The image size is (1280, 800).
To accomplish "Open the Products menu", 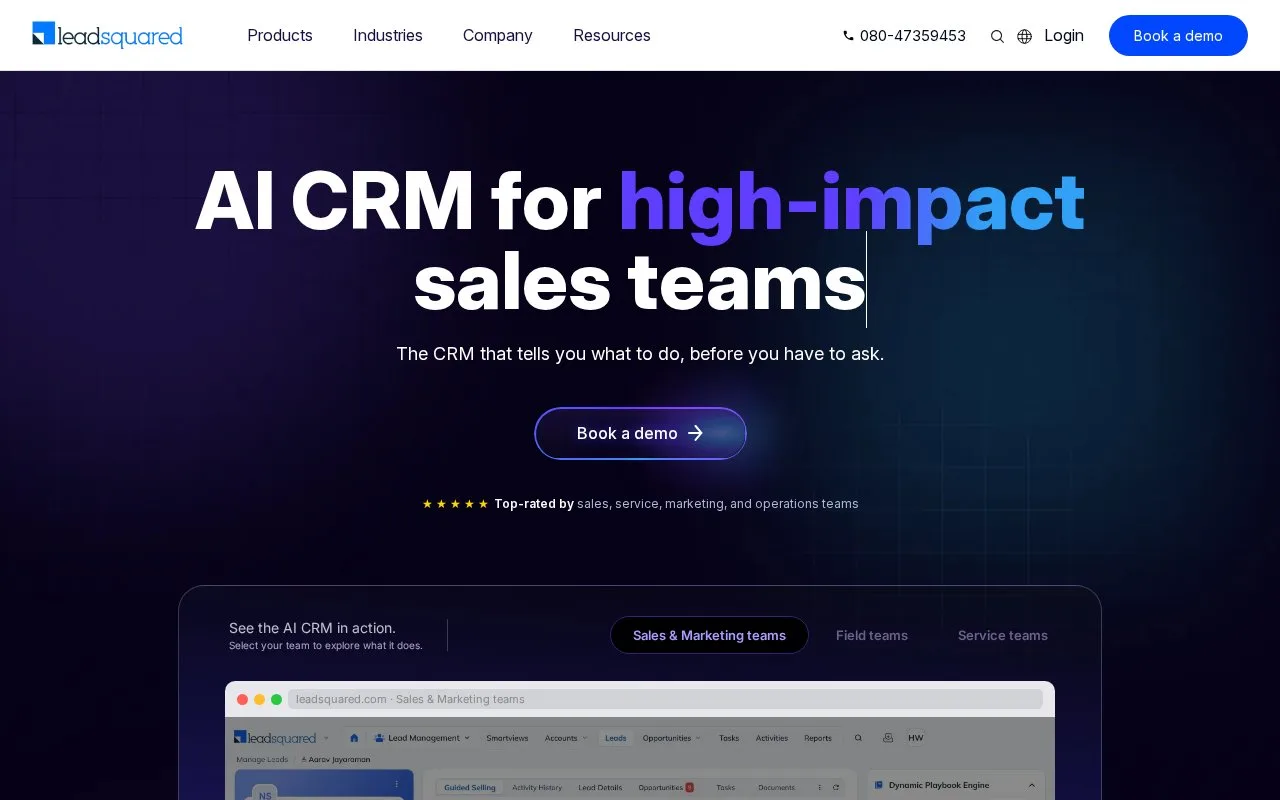I will click(280, 36).
